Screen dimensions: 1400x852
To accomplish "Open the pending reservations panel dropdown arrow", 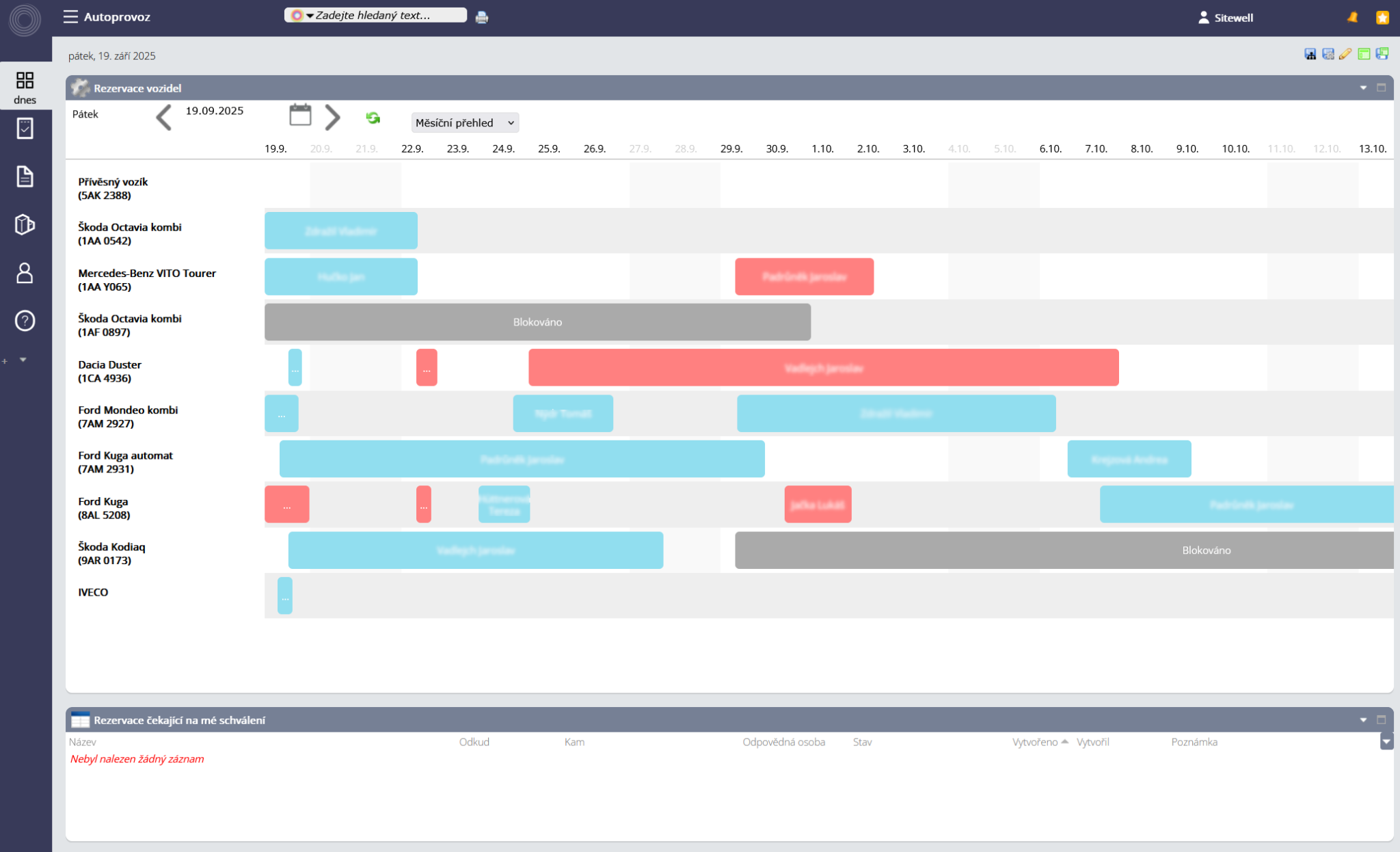I will click(x=1363, y=719).
